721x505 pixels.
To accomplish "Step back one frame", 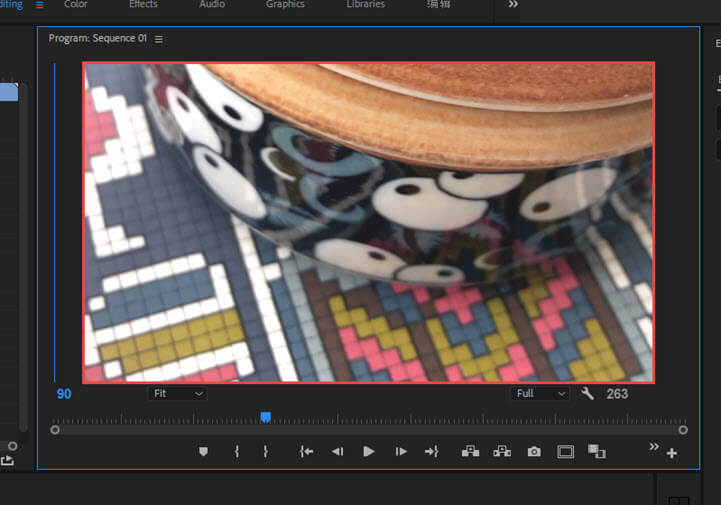I will coord(337,452).
